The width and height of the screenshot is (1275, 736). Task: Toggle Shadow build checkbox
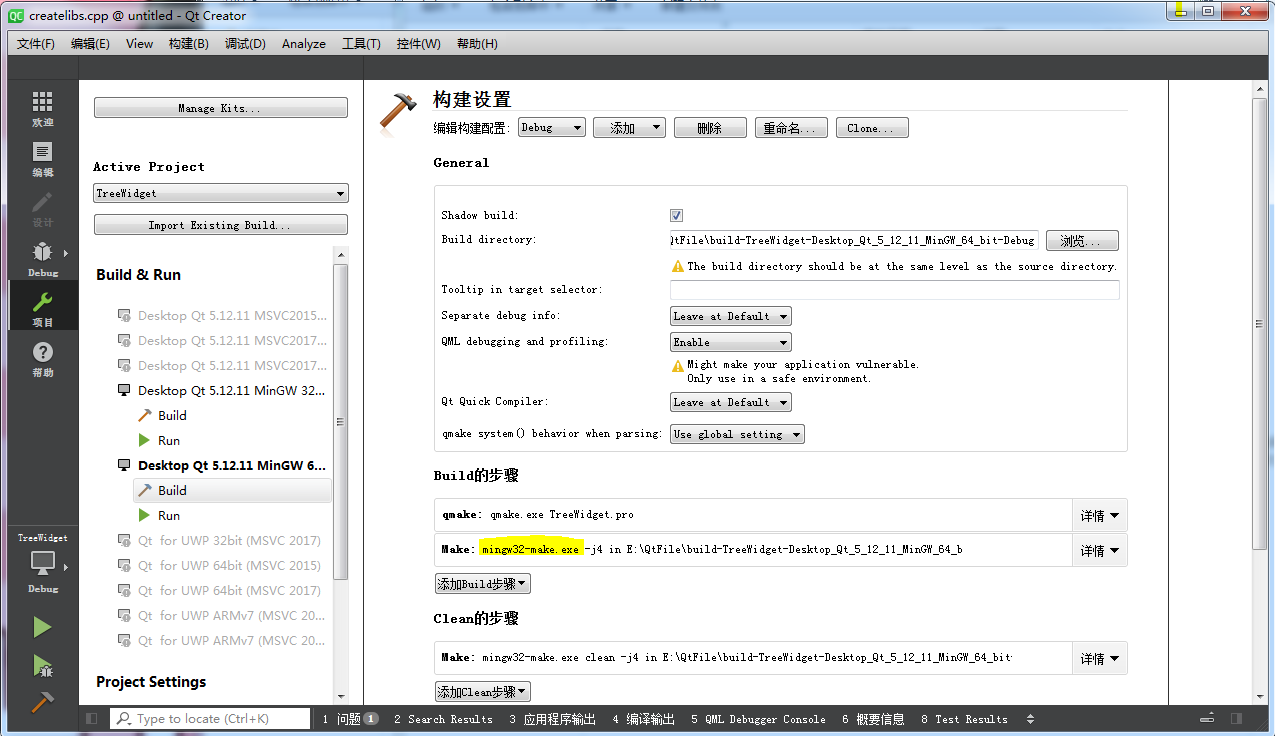coord(677,216)
